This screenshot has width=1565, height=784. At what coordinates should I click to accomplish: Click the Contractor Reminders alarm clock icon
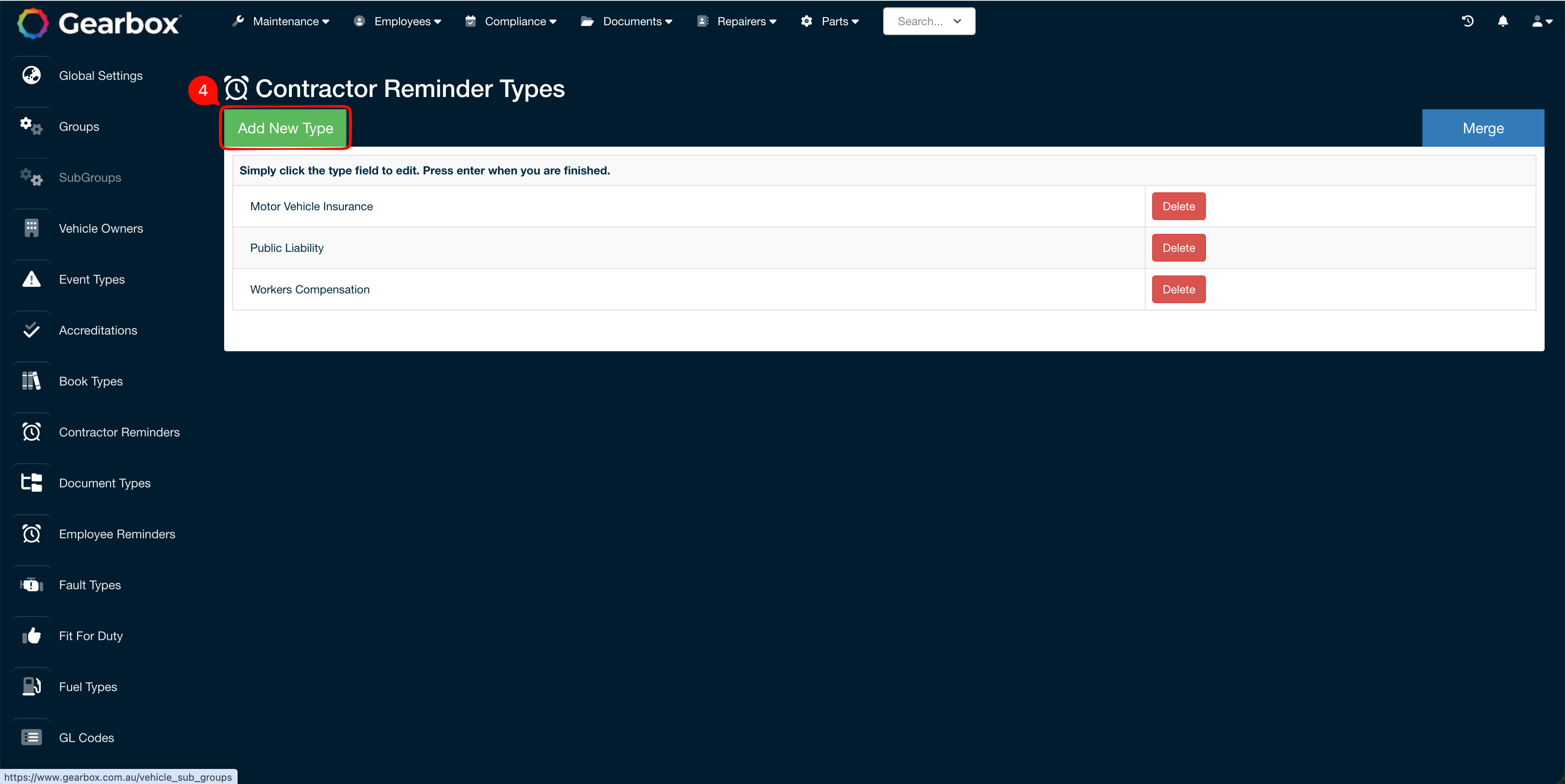(x=32, y=432)
